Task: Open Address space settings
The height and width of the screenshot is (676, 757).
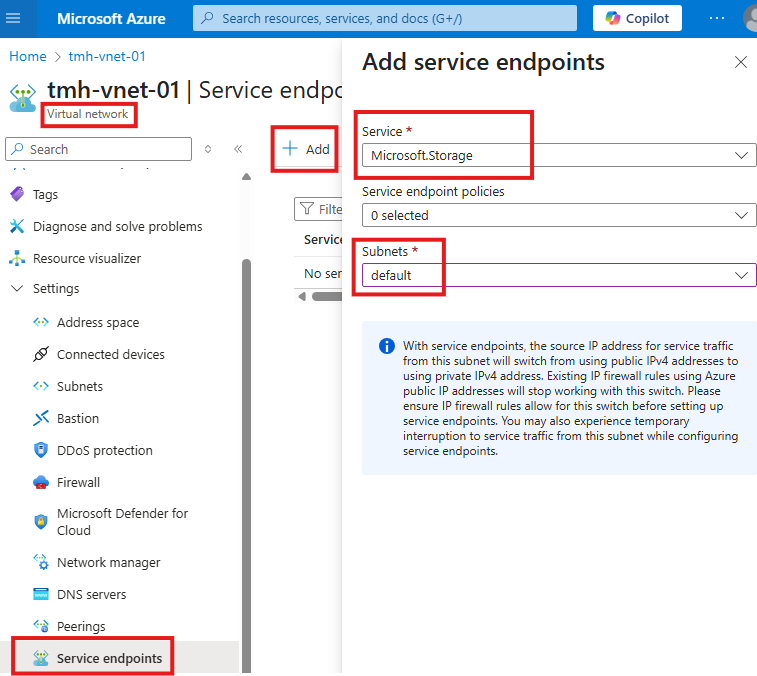Action: point(98,323)
